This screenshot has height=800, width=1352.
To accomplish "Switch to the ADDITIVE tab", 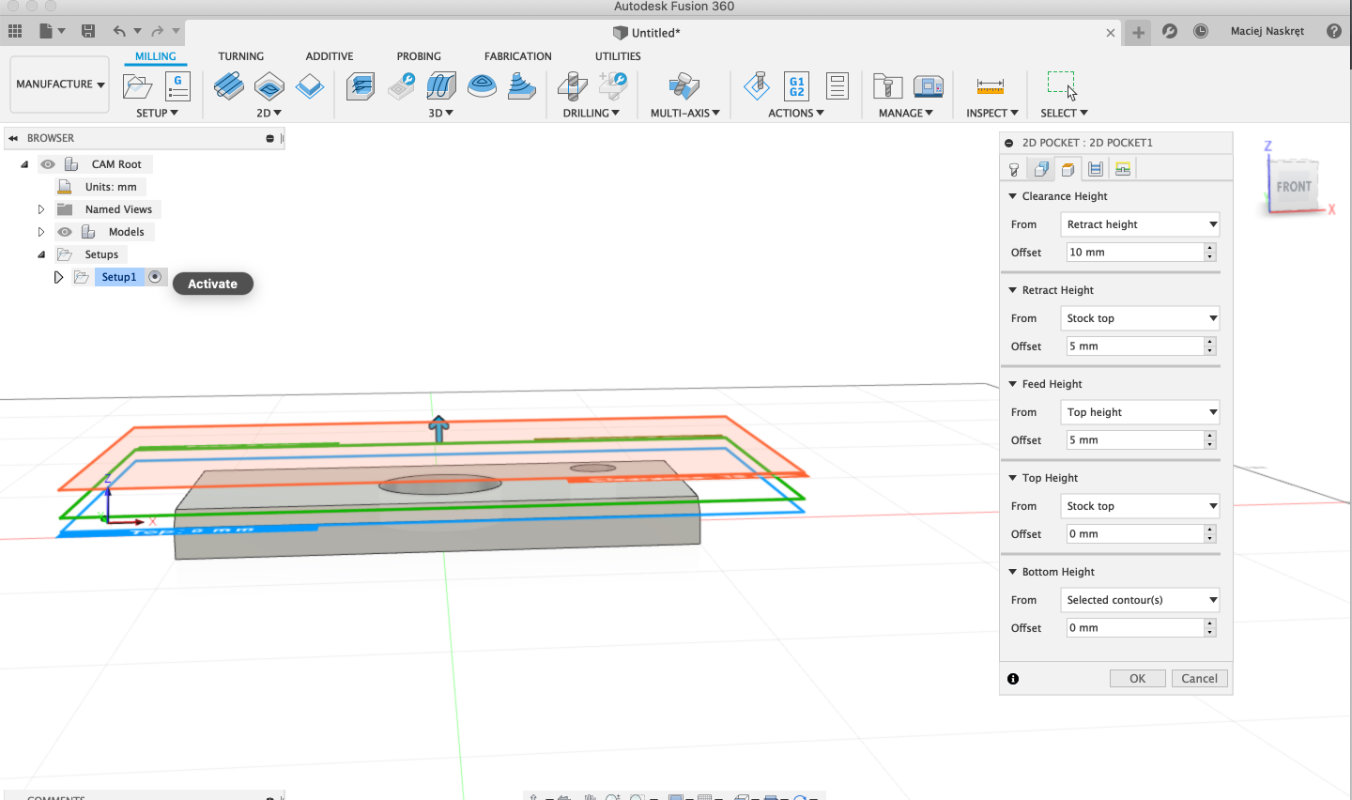I will (329, 56).
